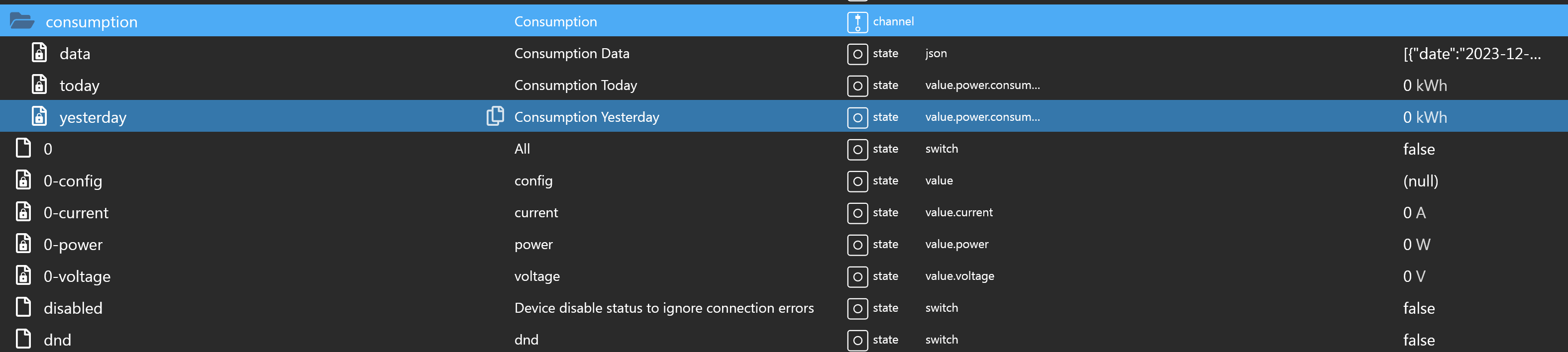Toggle the false value of All switch
Viewport: 1568px width, 352px height.
click(1418, 149)
